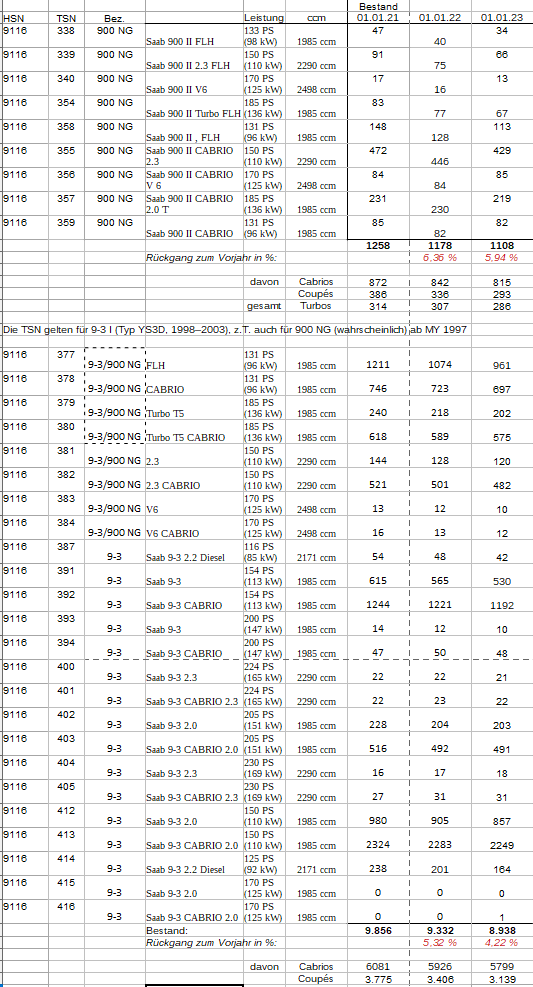Select the TSN header cell
533x987 pixels.
coord(67,18)
